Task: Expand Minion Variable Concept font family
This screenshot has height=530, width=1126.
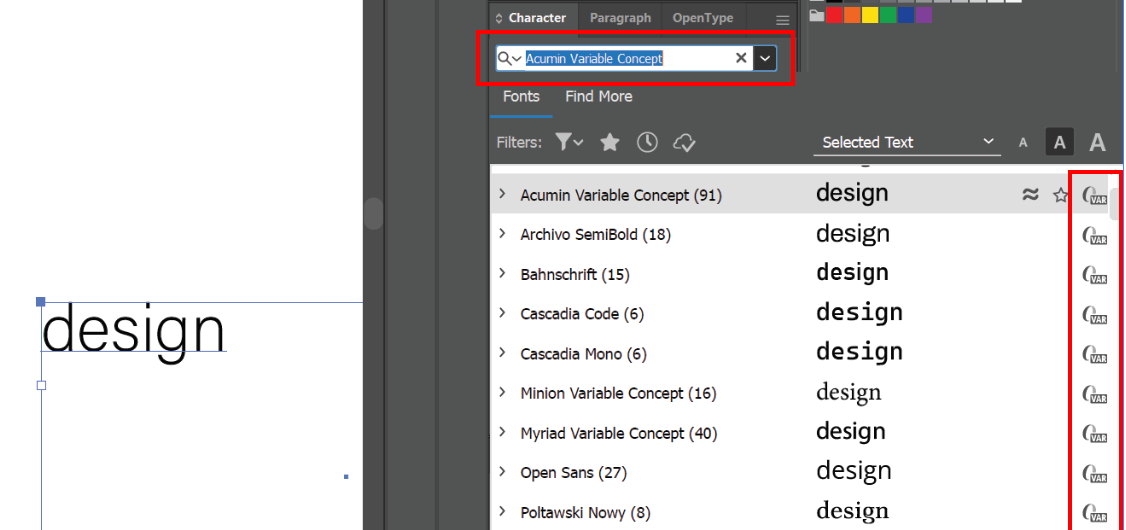Action: 503,393
